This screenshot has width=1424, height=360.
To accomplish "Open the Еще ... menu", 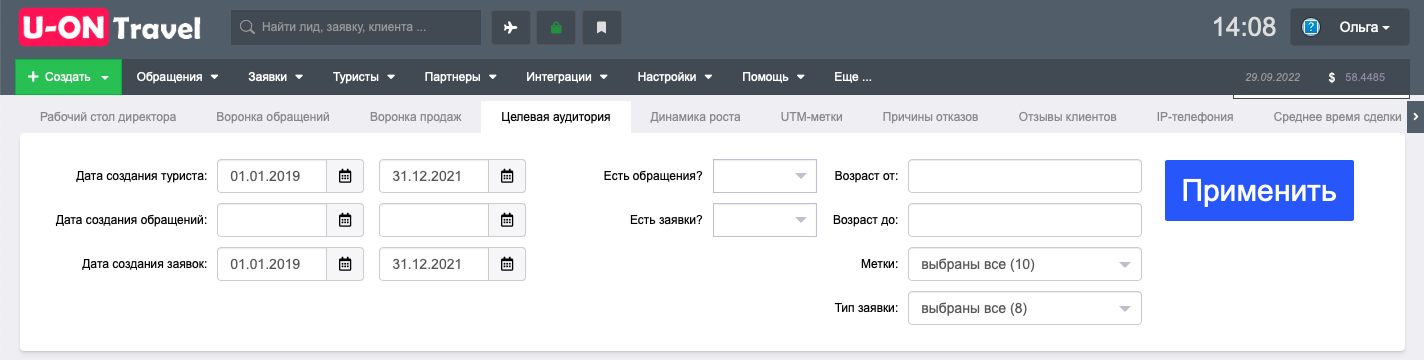I will 853,76.
